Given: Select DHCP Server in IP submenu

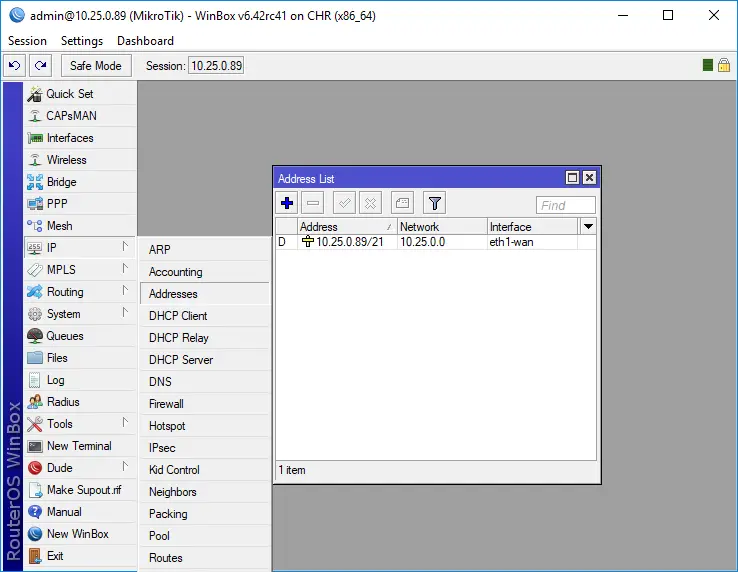Looking at the screenshot, I should [205, 360].
